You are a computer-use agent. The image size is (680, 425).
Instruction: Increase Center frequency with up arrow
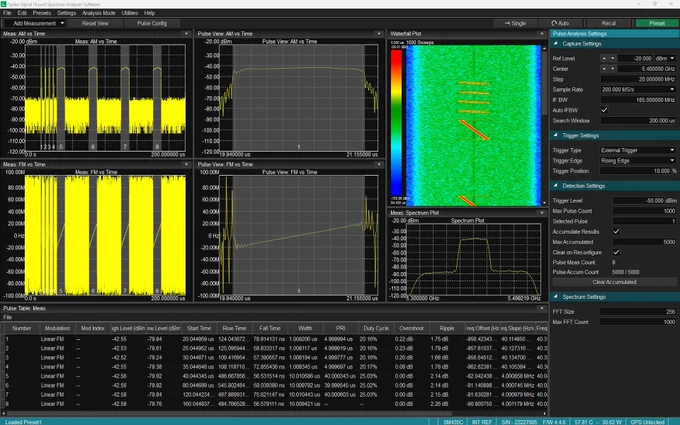604,69
